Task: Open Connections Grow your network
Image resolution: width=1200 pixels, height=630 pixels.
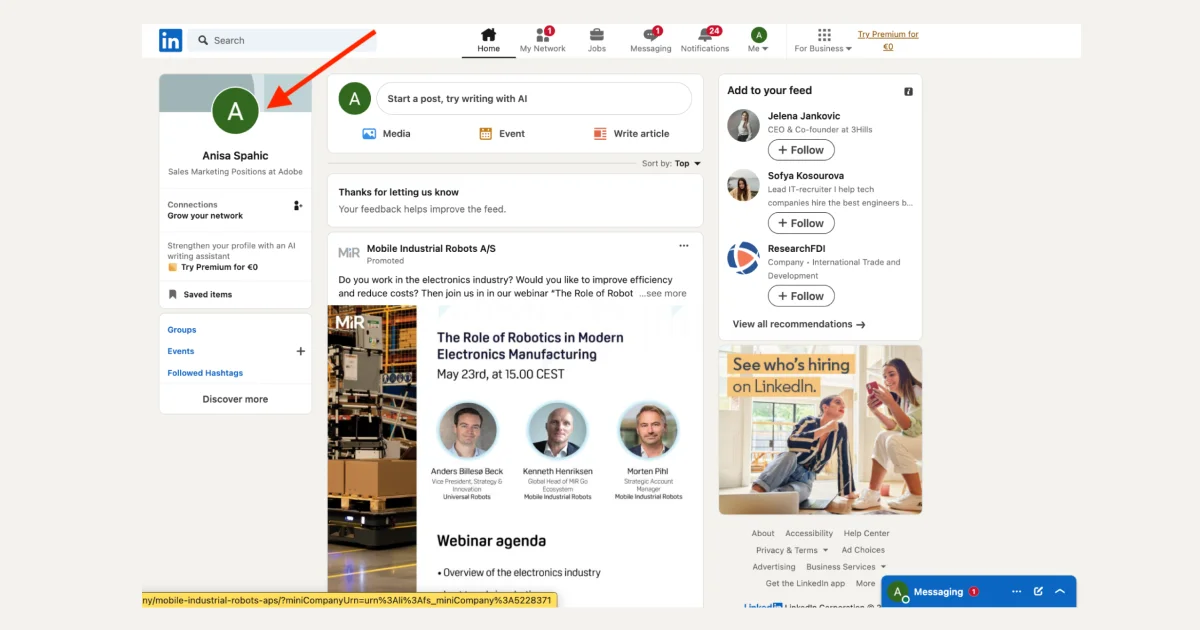Action: click(205, 210)
